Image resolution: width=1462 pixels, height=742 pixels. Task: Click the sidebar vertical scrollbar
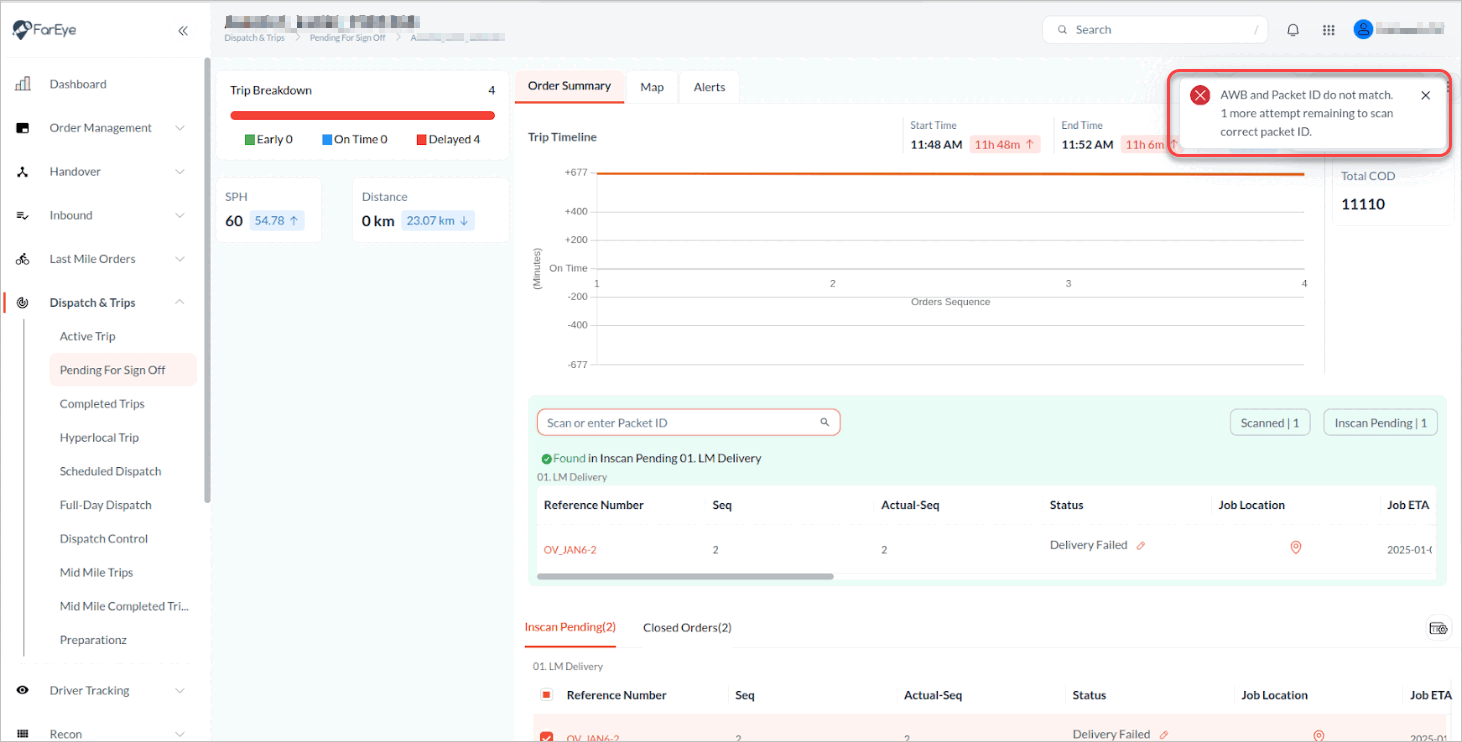207,280
